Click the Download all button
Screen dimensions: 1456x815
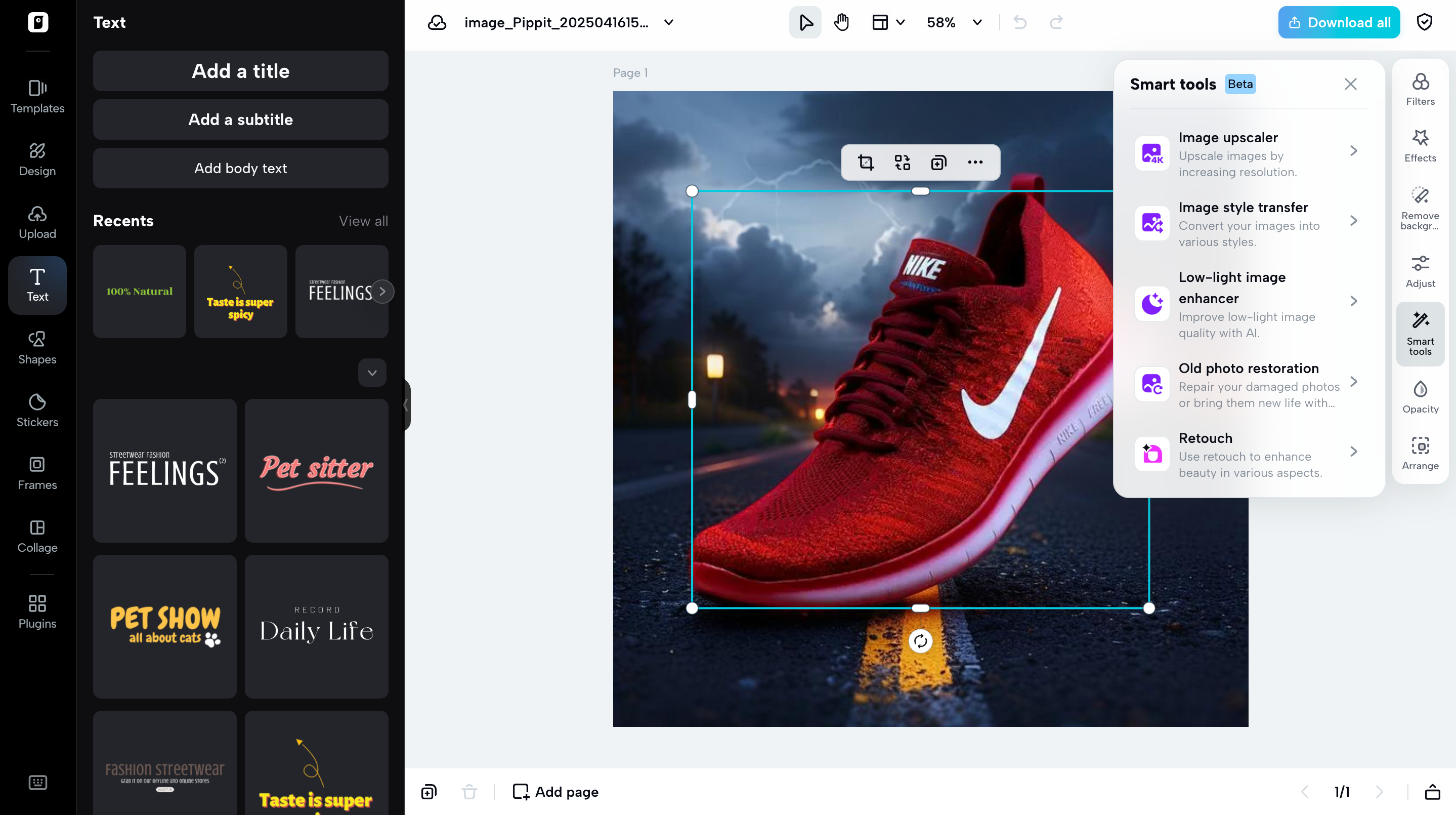[x=1339, y=22]
